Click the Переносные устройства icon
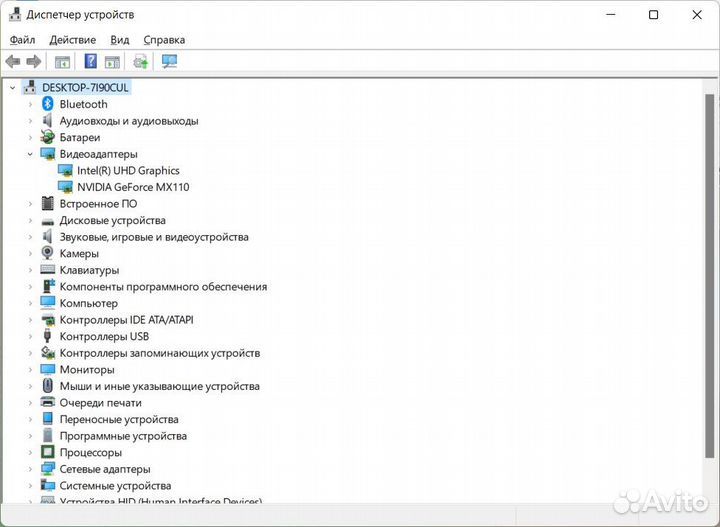Image resolution: width=720 pixels, height=527 pixels. (x=47, y=419)
